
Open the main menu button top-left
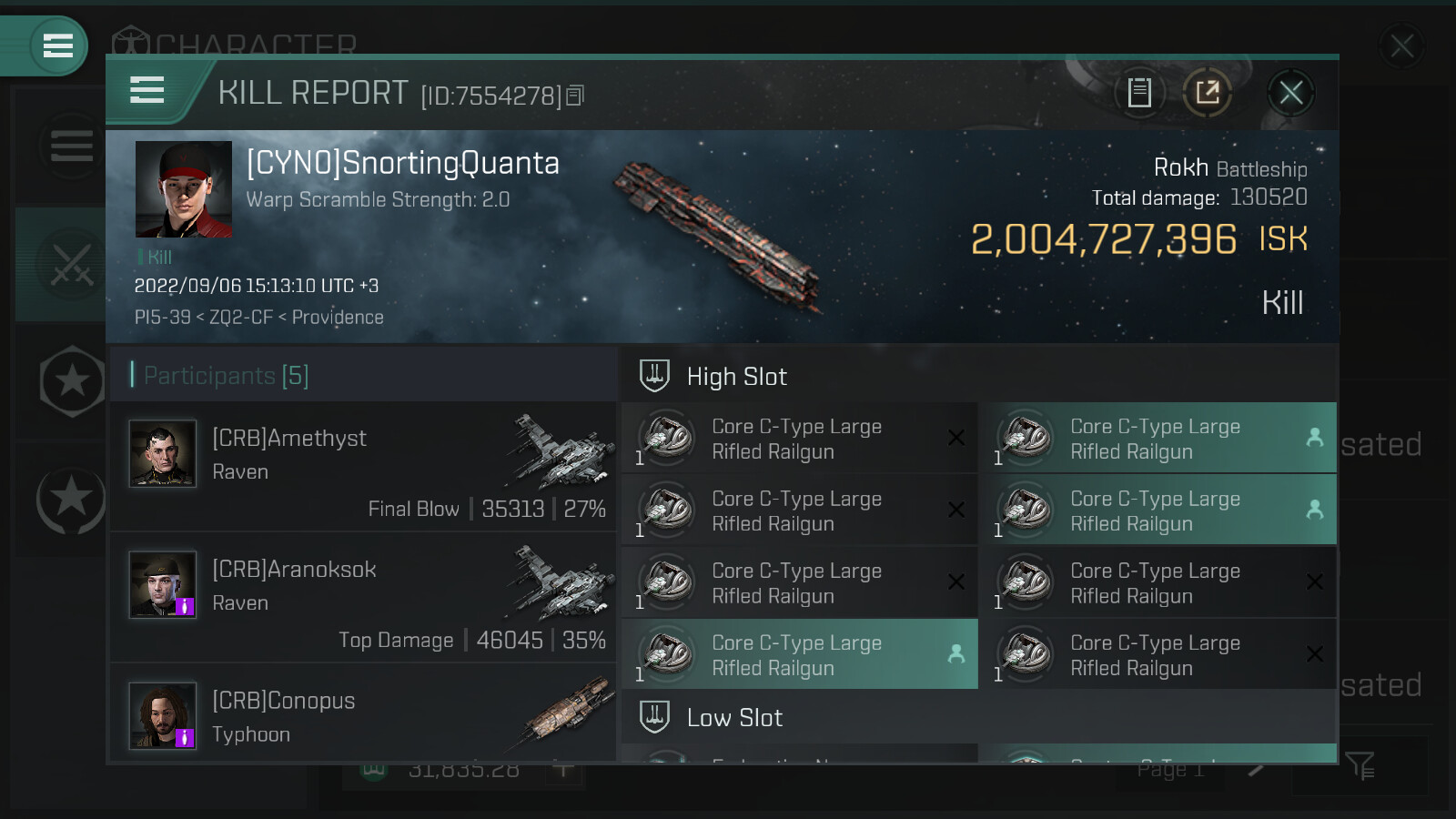[x=57, y=45]
